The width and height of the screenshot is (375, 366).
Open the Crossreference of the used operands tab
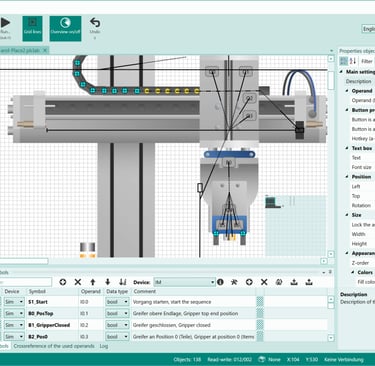[54, 346]
